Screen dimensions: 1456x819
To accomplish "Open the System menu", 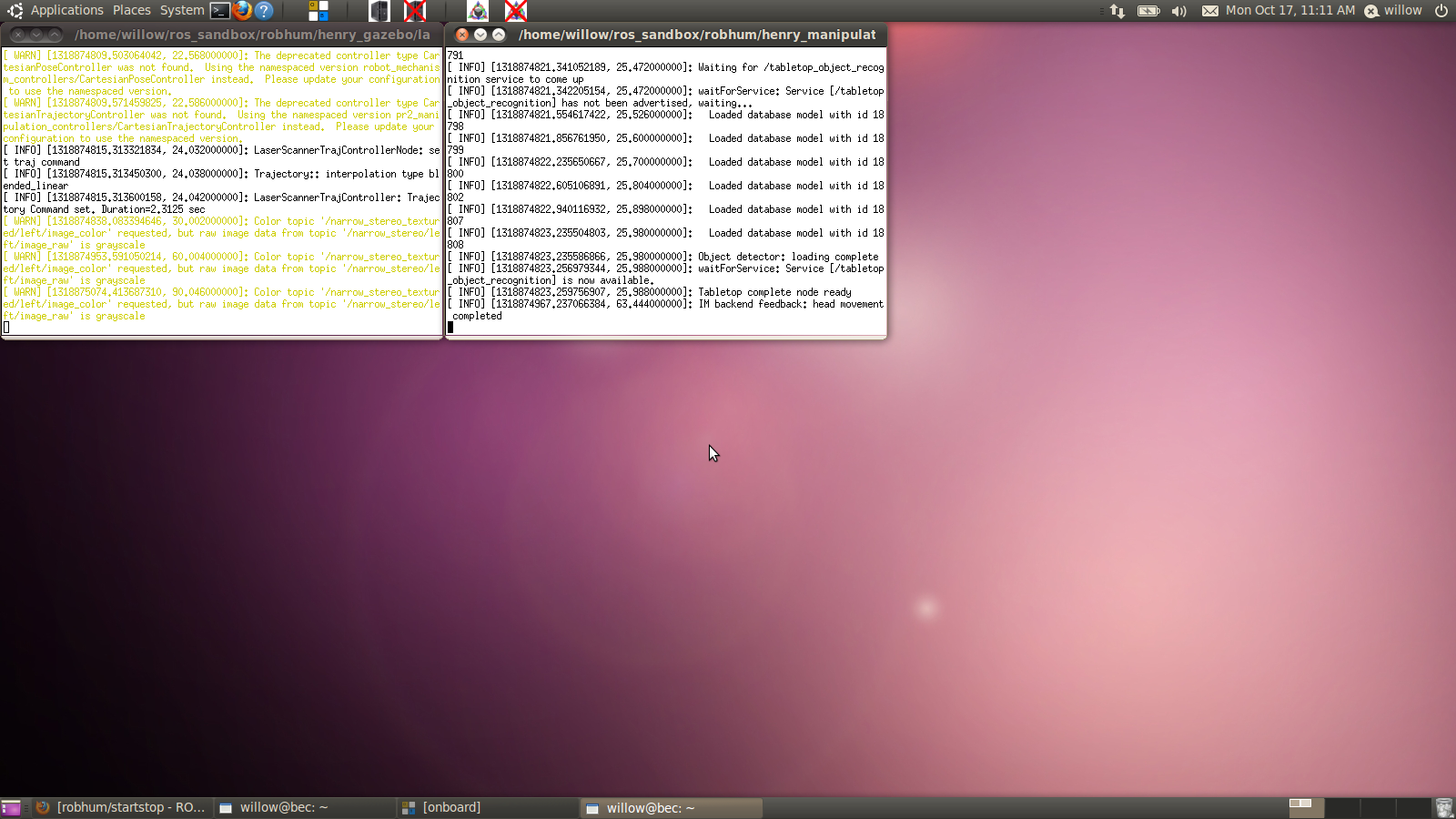I will [x=182, y=10].
